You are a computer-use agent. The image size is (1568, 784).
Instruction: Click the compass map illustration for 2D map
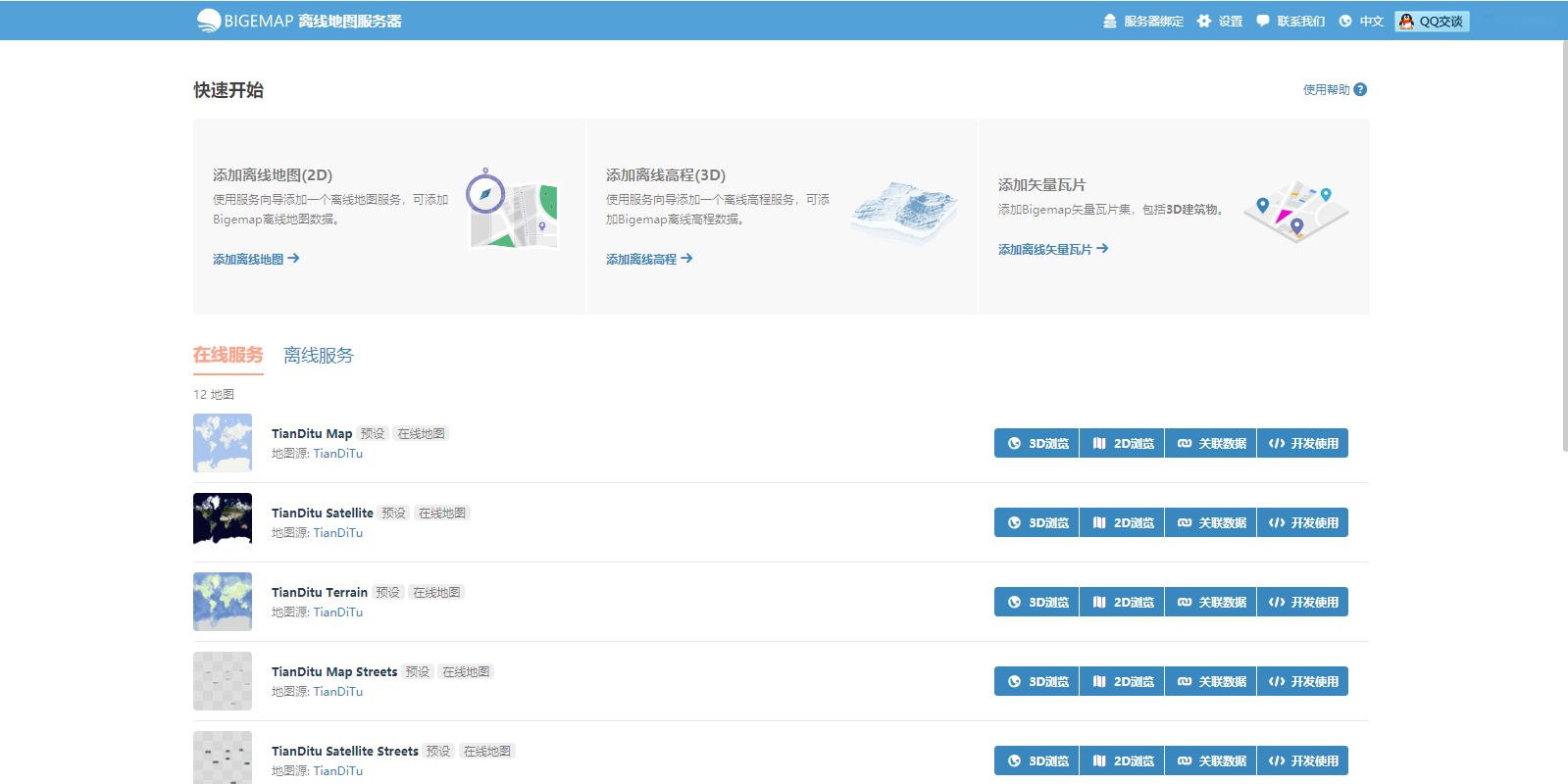point(512,208)
